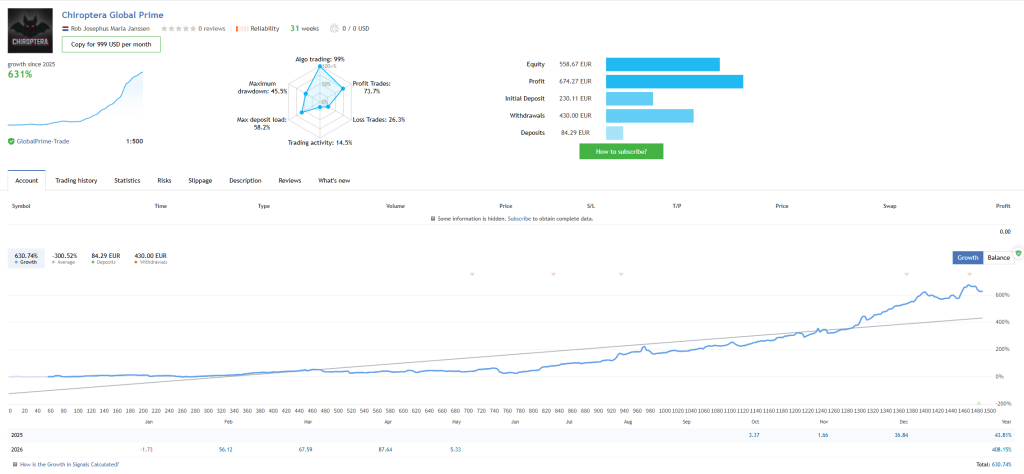The height and width of the screenshot is (474, 1024).
Task: Toggle the Average series in chart legend
Action: pos(64,259)
